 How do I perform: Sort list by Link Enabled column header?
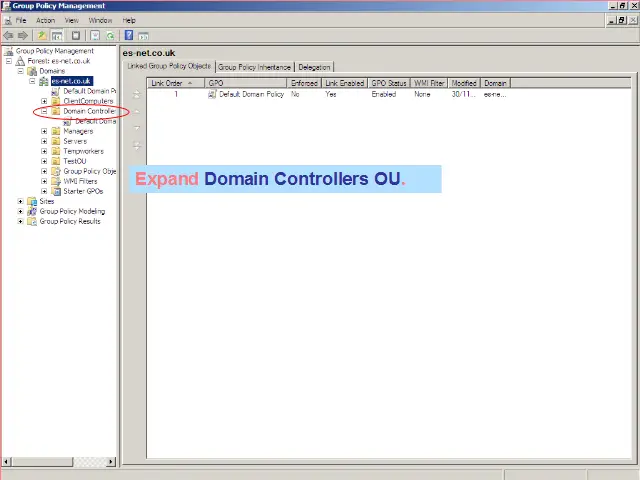pos(344,83)
